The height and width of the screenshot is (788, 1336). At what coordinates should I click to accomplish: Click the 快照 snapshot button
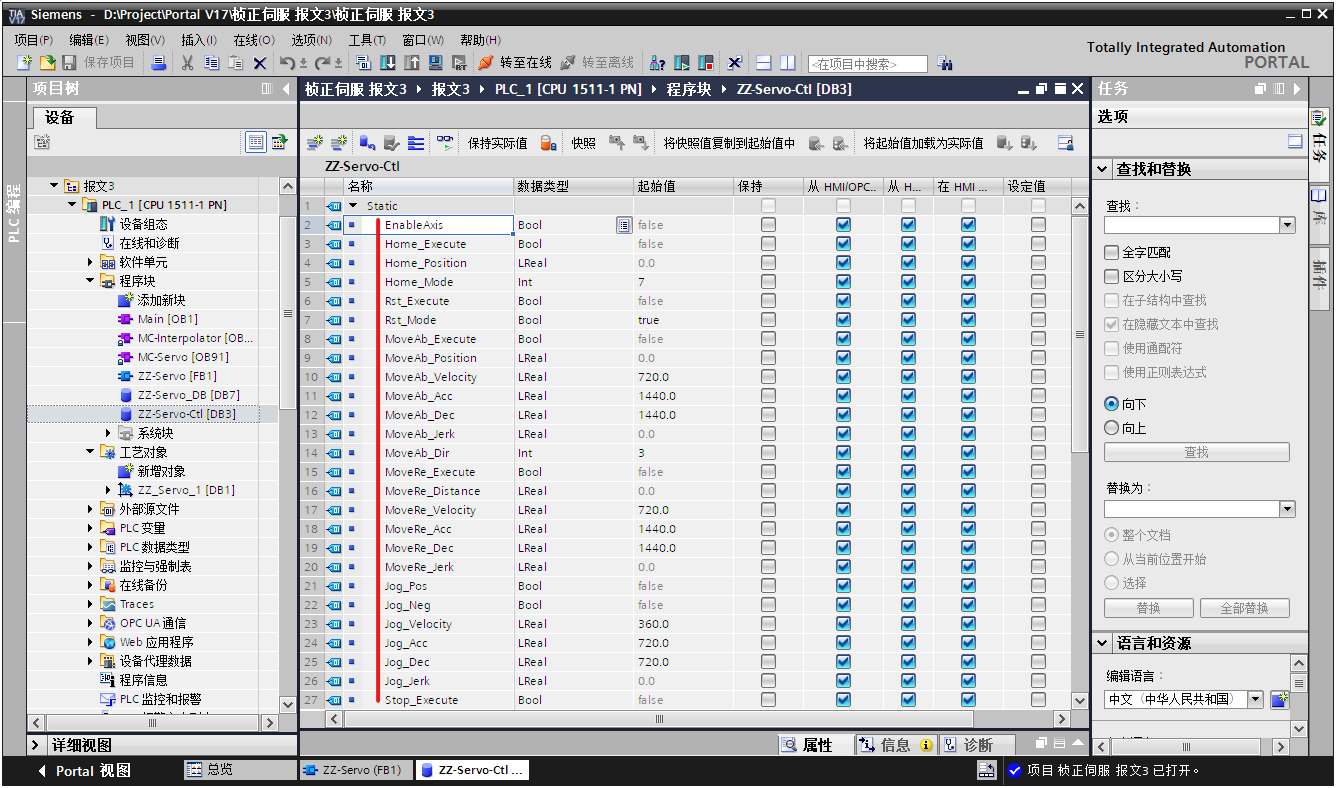pos(584,143)
